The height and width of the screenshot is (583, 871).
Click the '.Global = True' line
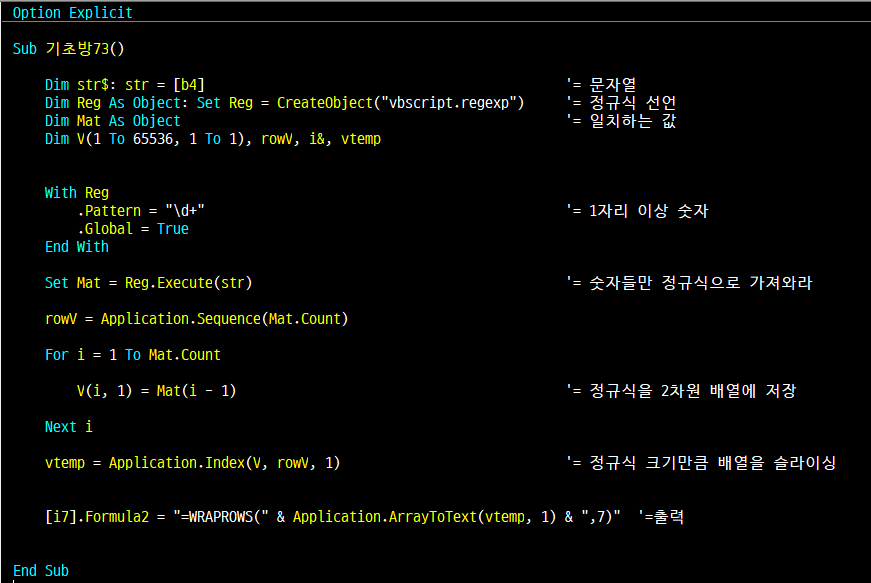click(x=133, y=229)
